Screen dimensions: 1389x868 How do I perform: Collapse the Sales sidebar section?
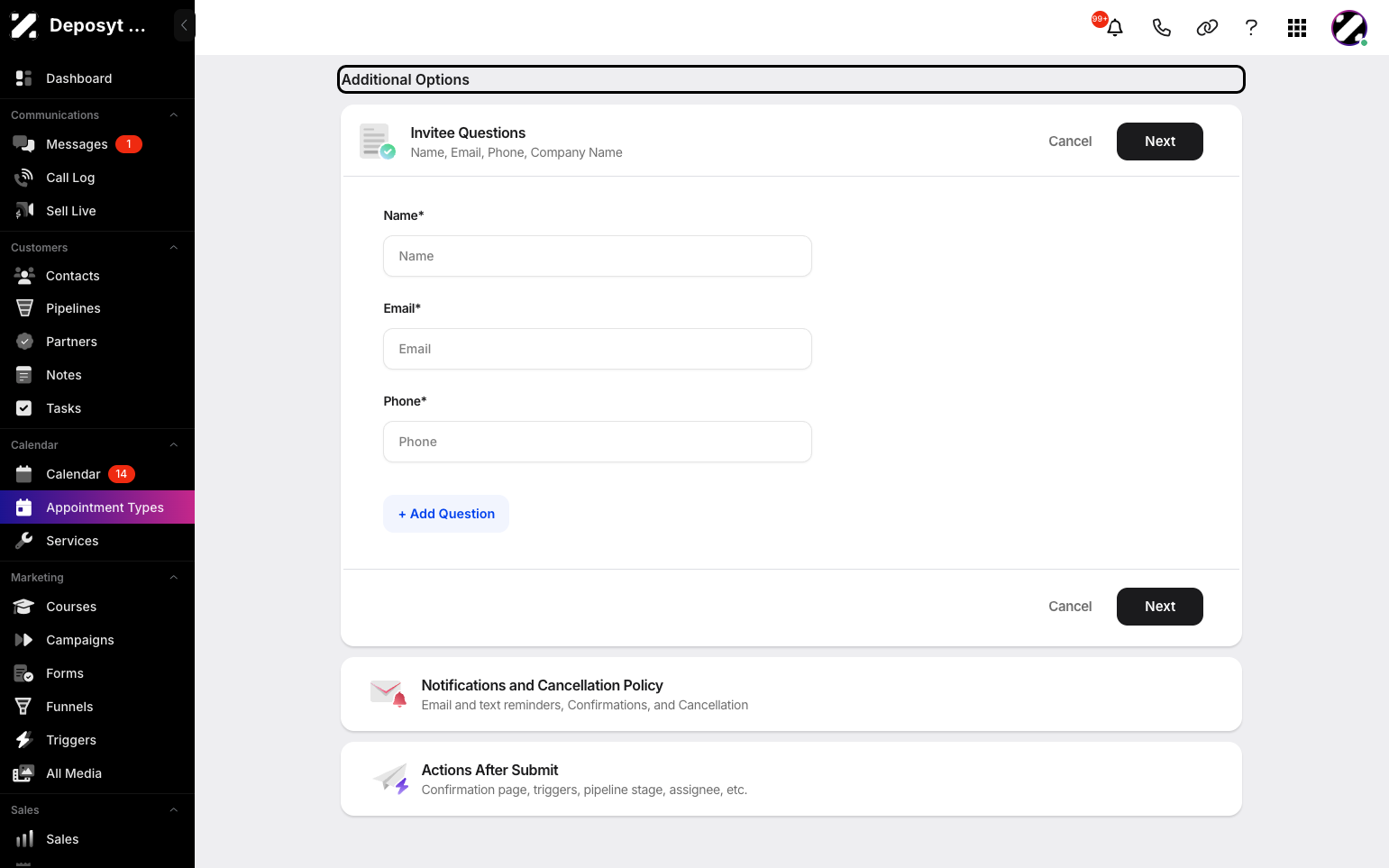coord(174,810)
